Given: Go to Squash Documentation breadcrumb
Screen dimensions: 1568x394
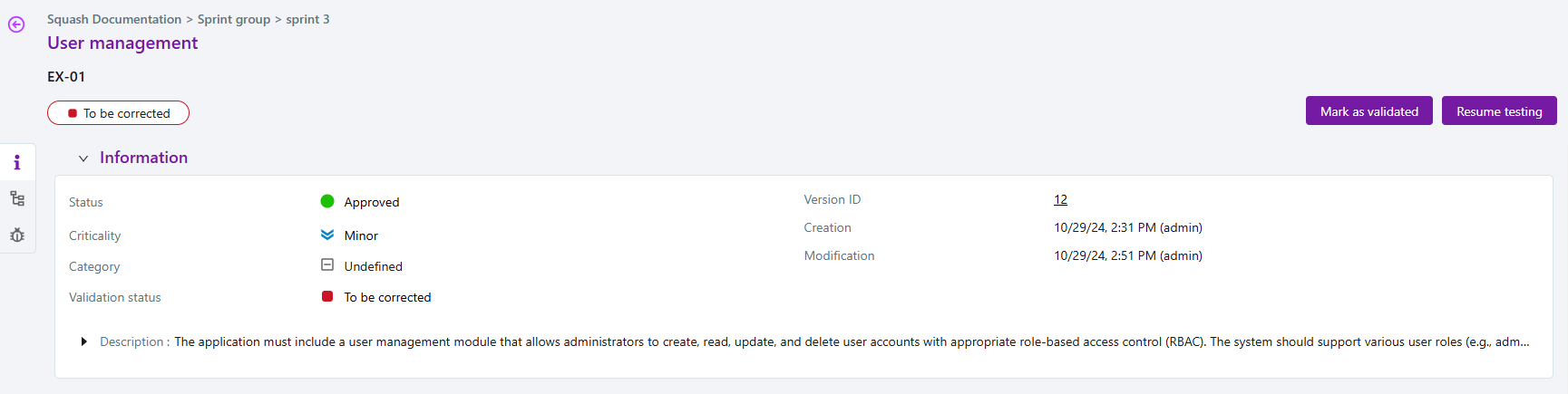Looking at the screenshot, I should tap(114, 19).
